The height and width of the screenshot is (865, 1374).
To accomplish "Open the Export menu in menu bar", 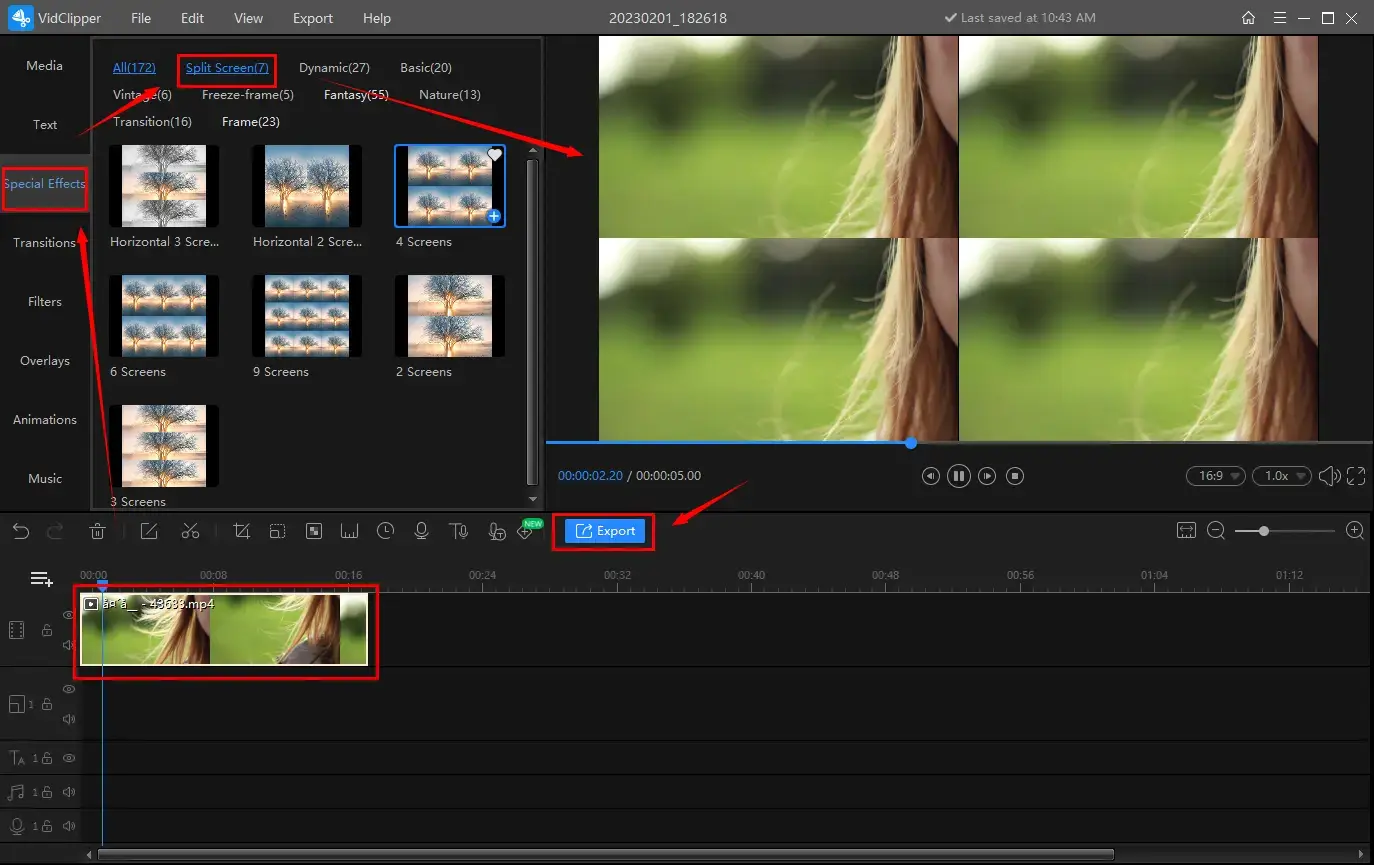I will pyautogui.click(x=313, y=18).
